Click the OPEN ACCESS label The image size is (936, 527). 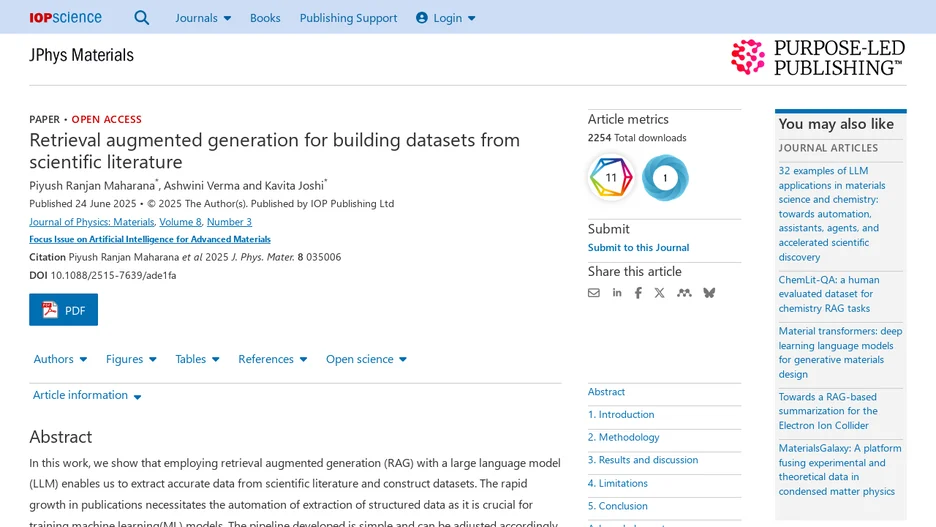tap(106, 119)
